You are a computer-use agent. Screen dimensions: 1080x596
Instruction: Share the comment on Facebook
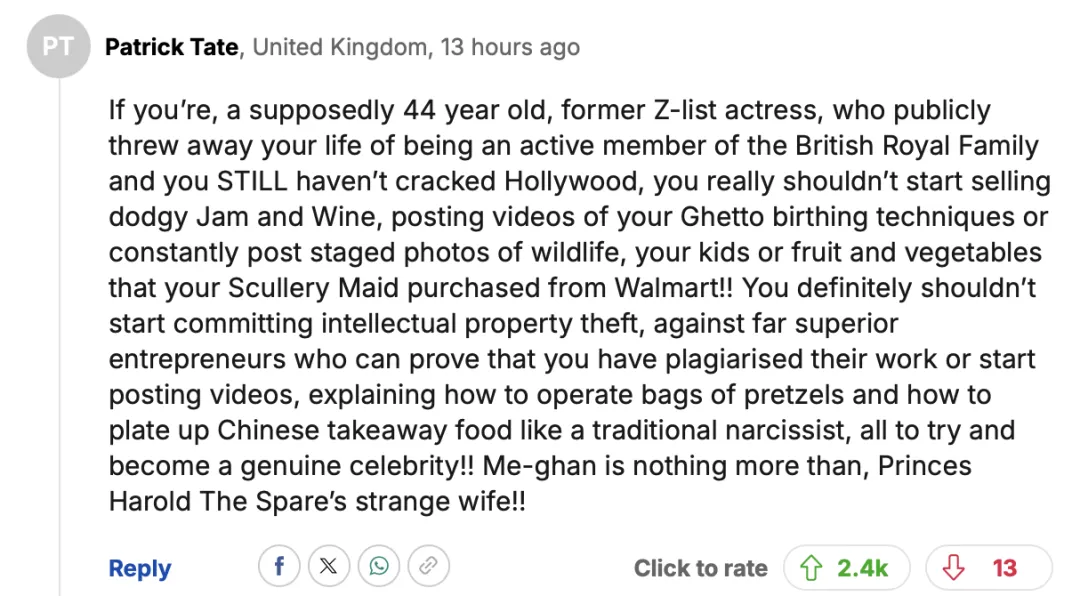[279, 567]
